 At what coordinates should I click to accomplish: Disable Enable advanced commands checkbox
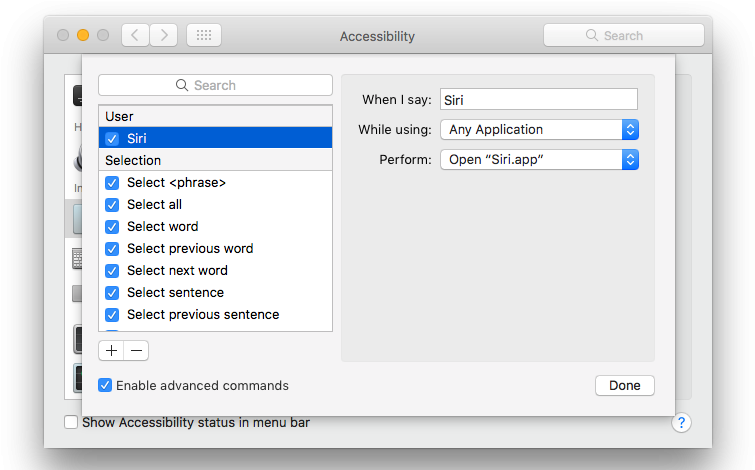point(105,385)
